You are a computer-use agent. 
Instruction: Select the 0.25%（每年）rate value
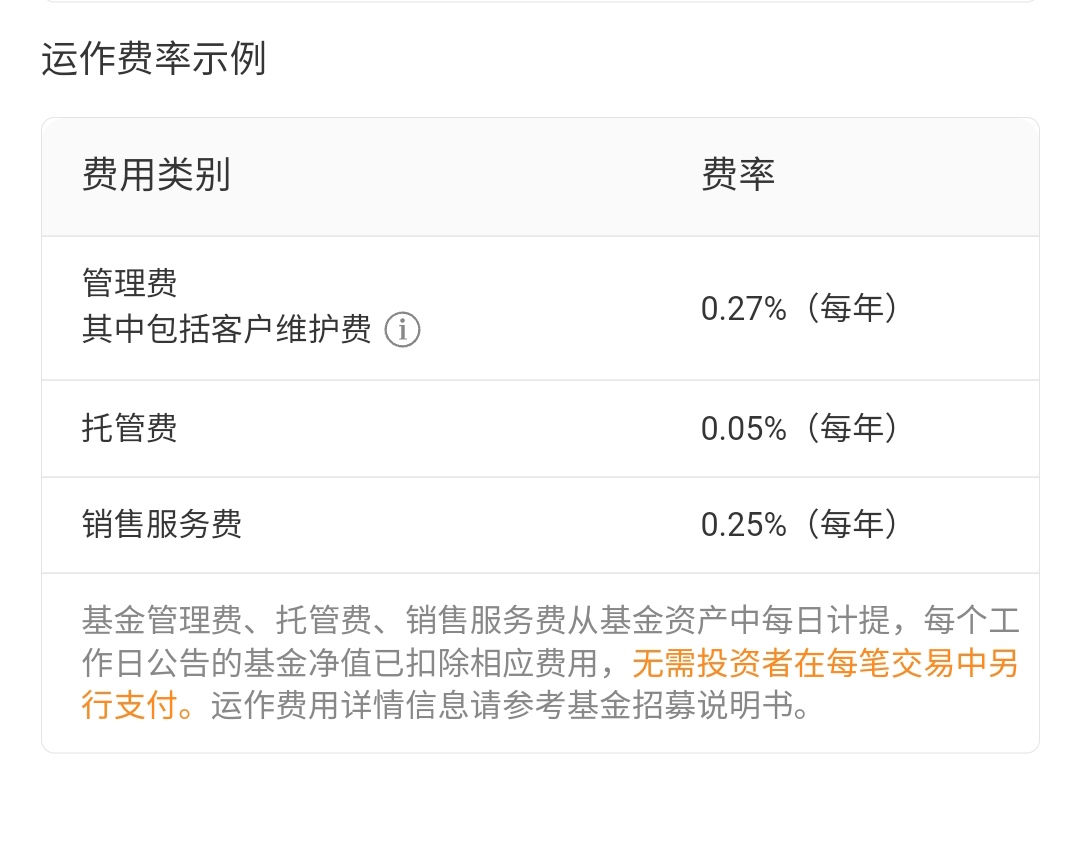pos(799,524)
